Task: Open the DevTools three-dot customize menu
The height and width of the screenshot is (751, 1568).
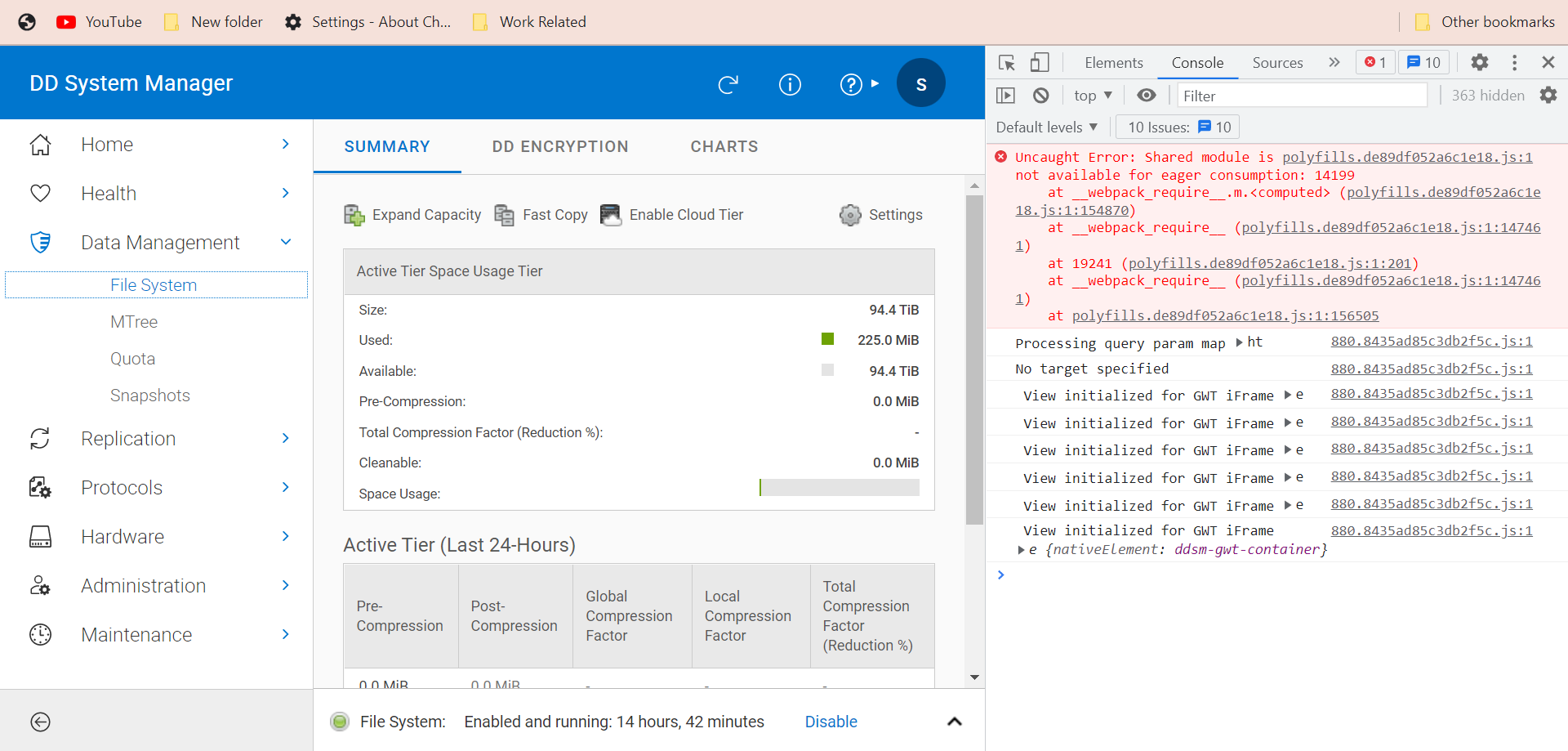Action: 1514,63
